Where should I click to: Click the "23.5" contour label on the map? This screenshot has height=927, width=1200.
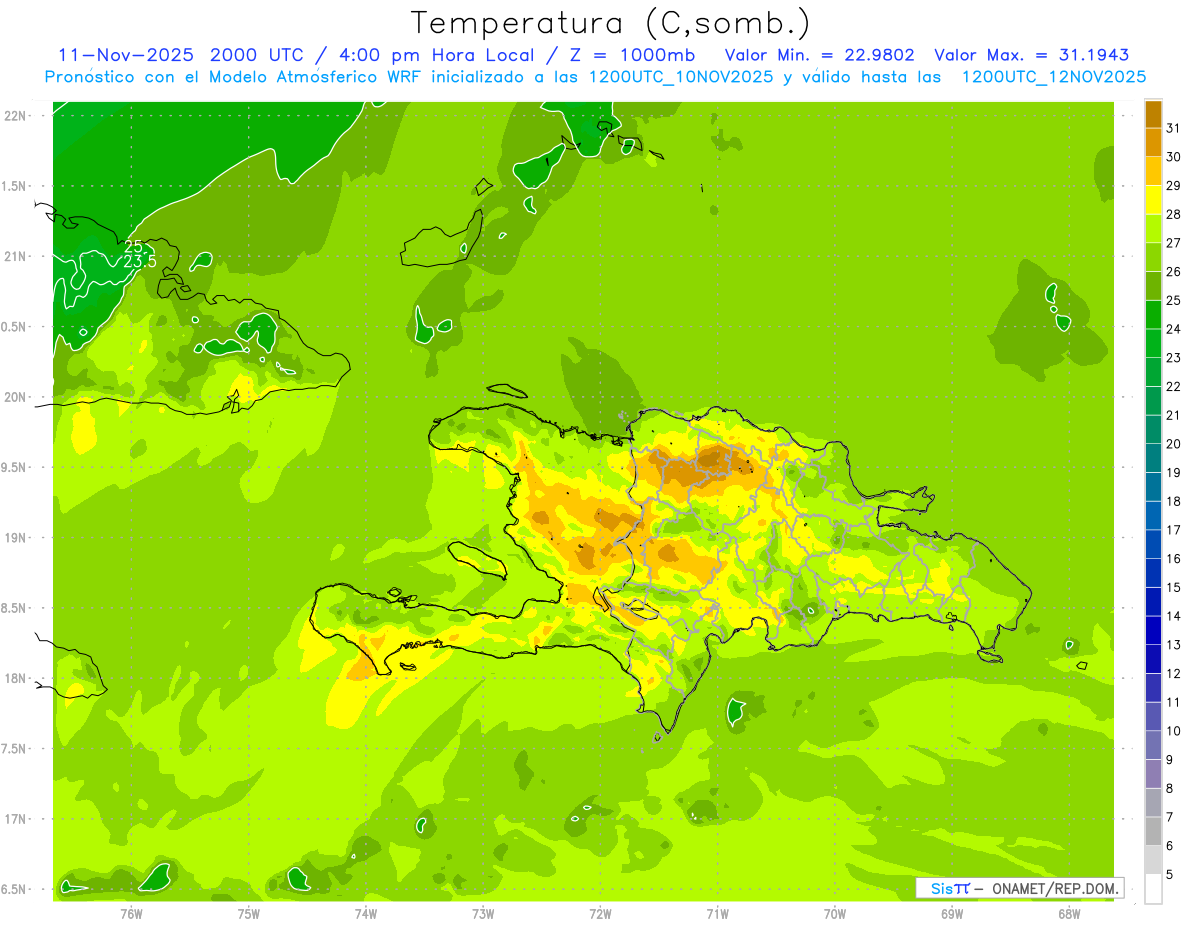point(139,261)
